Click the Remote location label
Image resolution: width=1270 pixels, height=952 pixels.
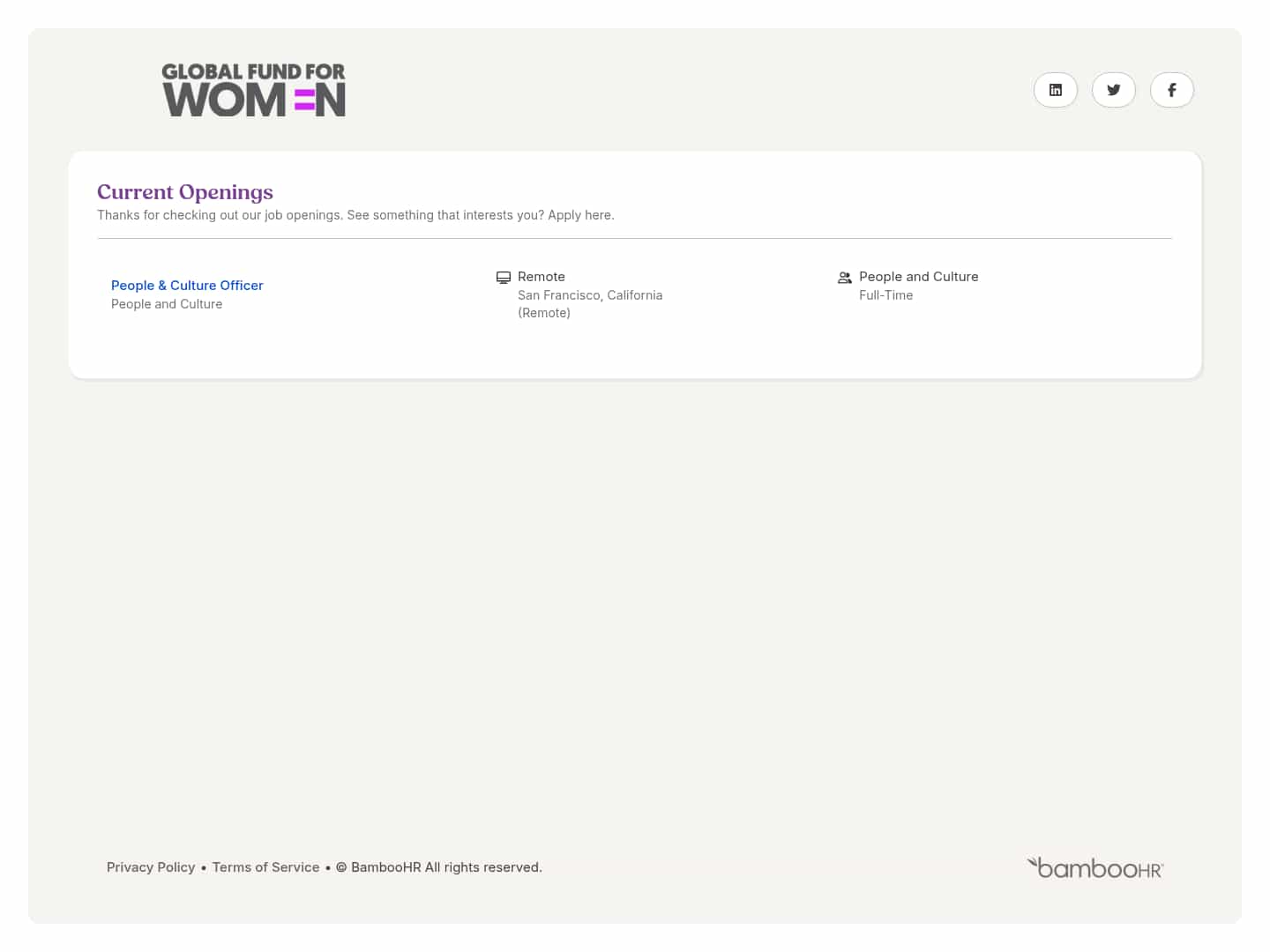click(542, 277)
